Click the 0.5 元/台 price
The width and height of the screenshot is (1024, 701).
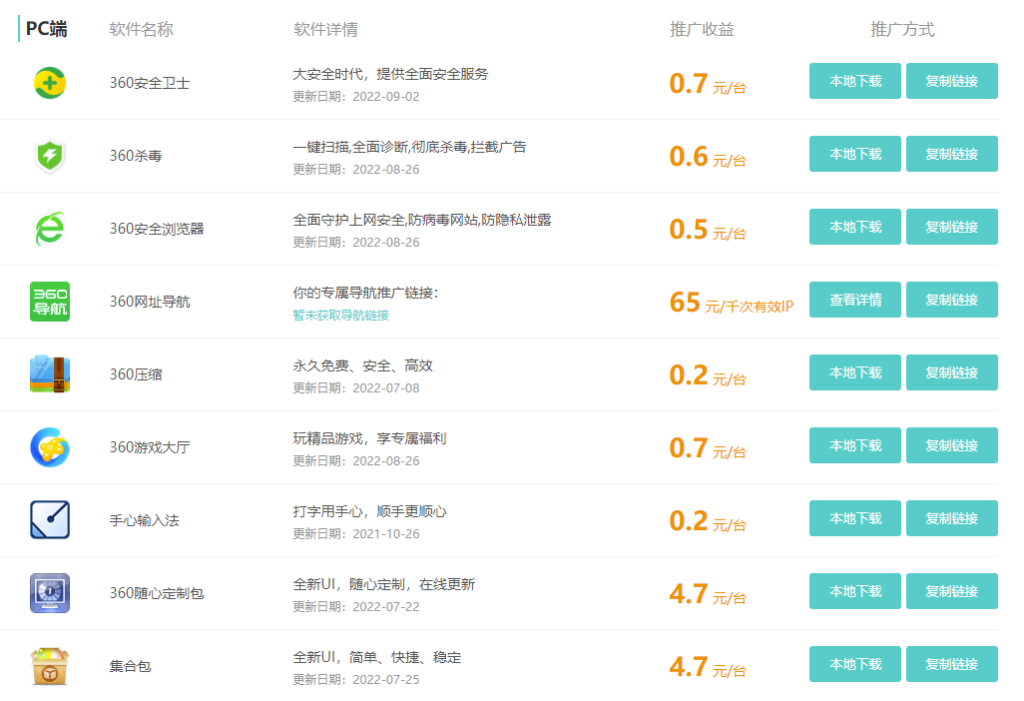tap(708, 230)
